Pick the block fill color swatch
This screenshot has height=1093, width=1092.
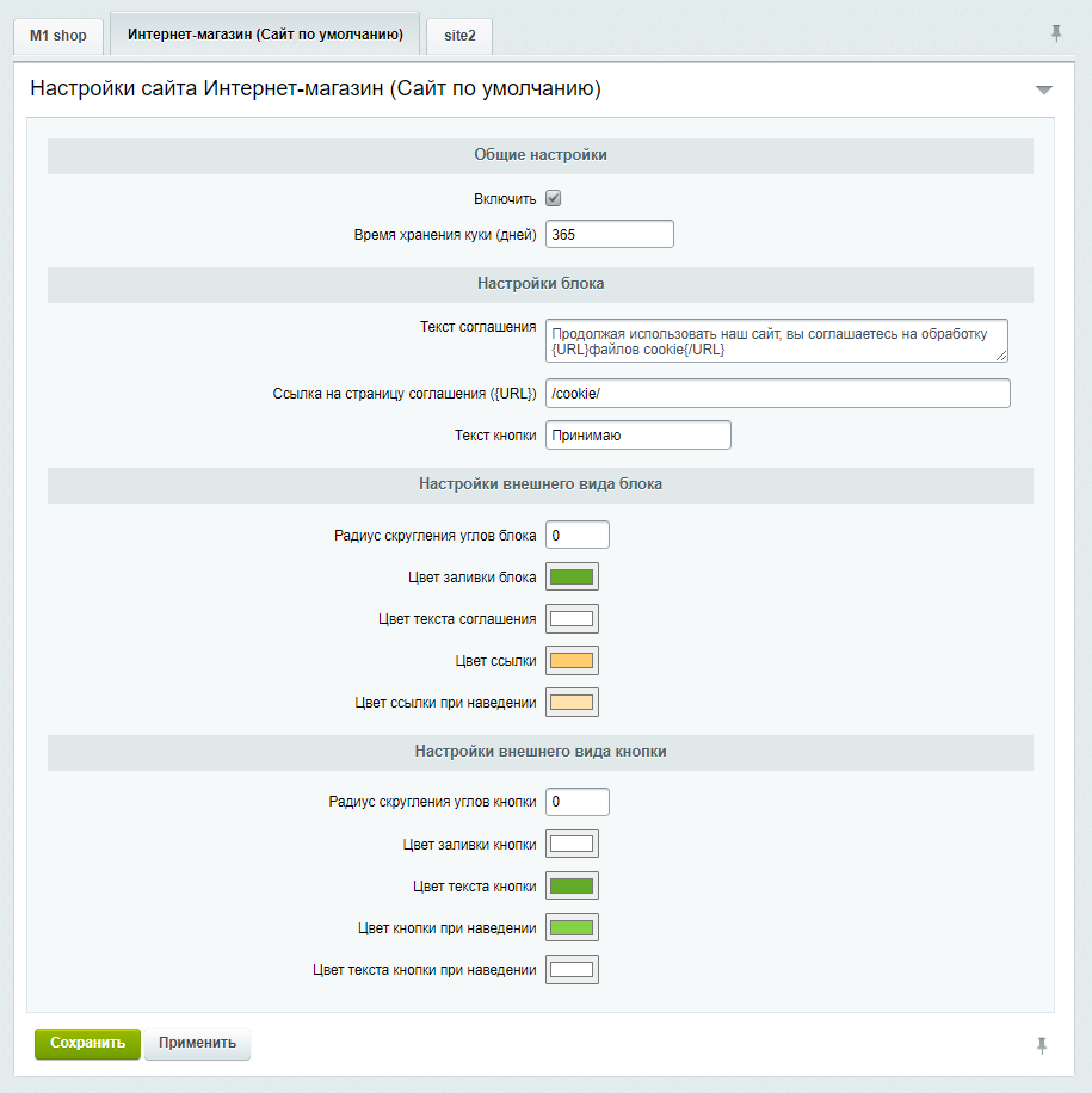[571, 577]
